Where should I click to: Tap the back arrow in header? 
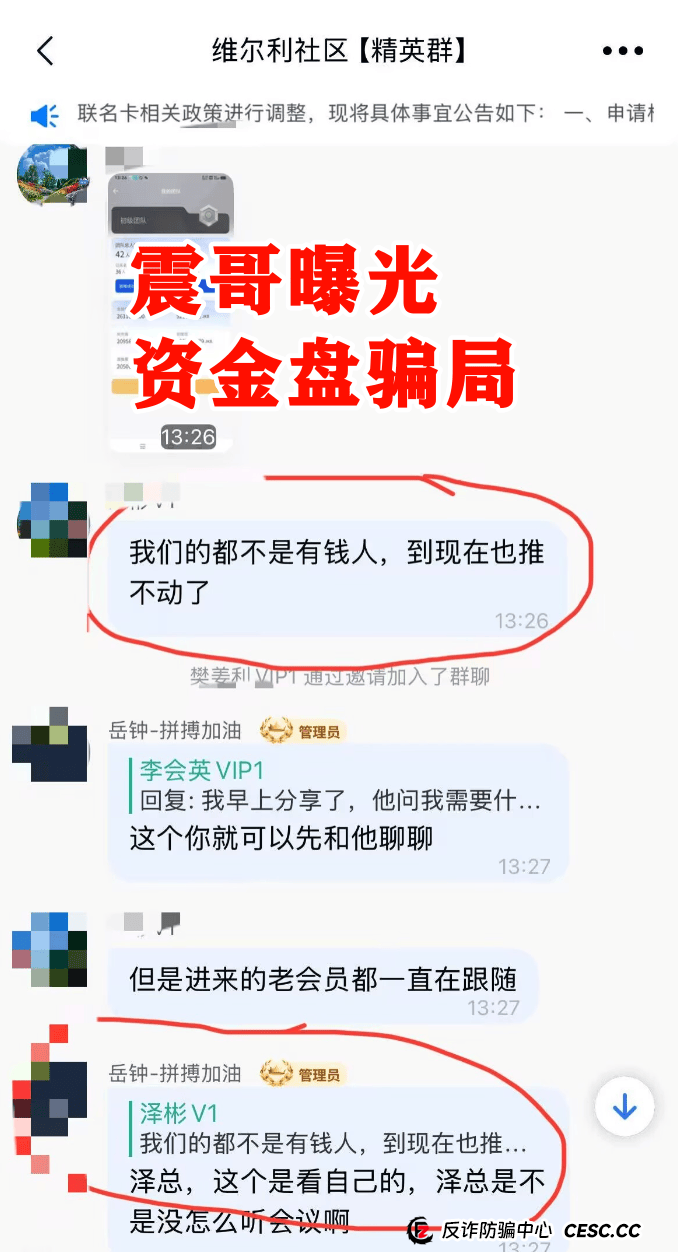(45, 51)
